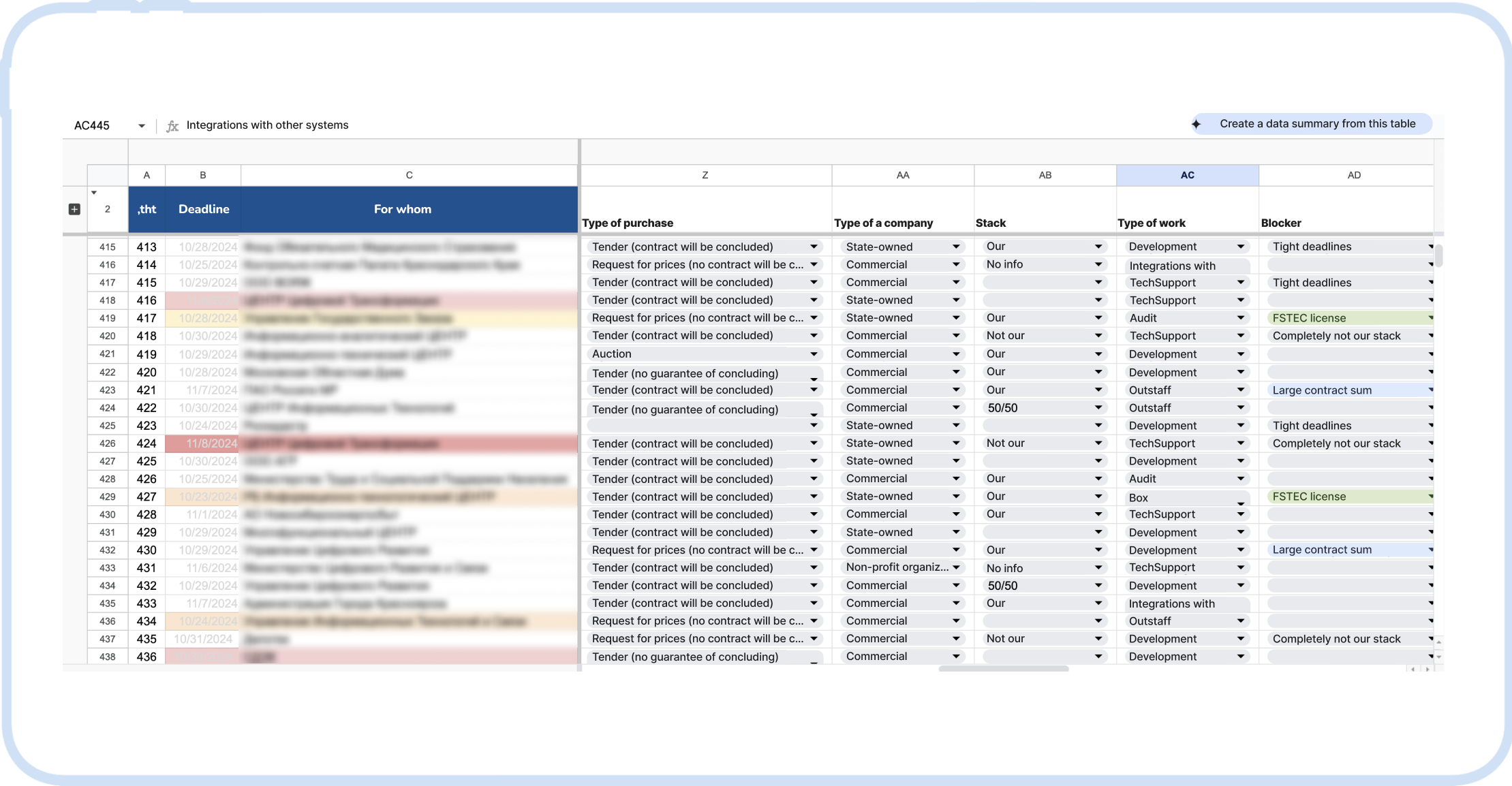
Task: Click the filter arrow above row number 2
Action: [94, 193]
